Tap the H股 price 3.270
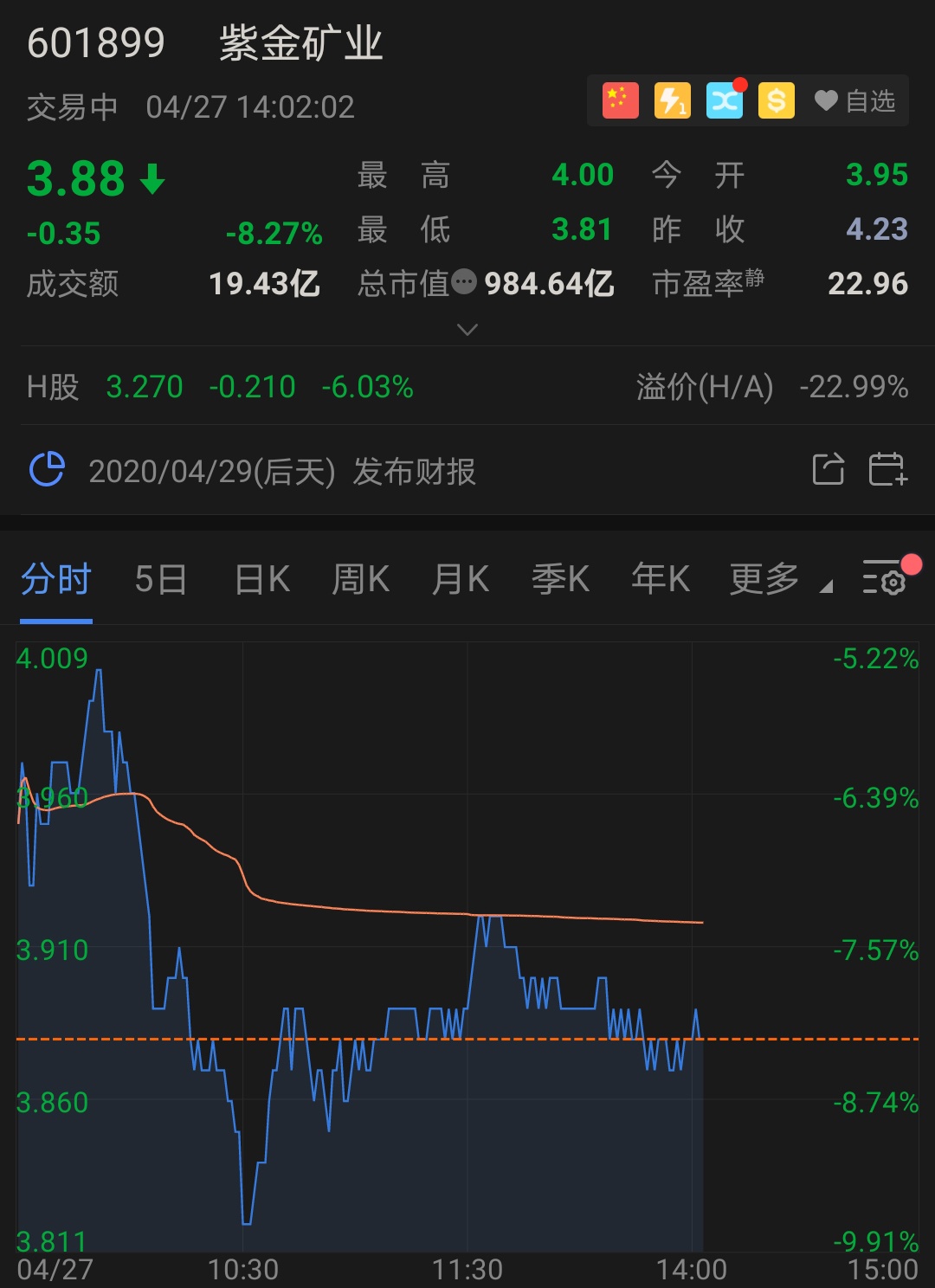935x1288 pixels. [x=145, y=387]
